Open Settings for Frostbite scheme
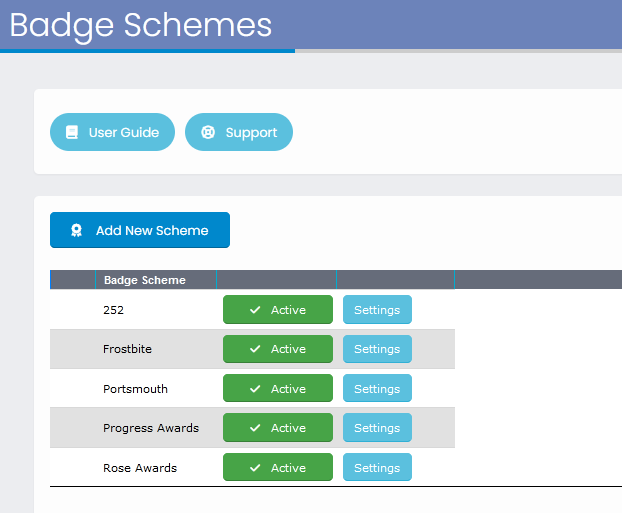Screen dimensions: 622x513 (377, 349)
